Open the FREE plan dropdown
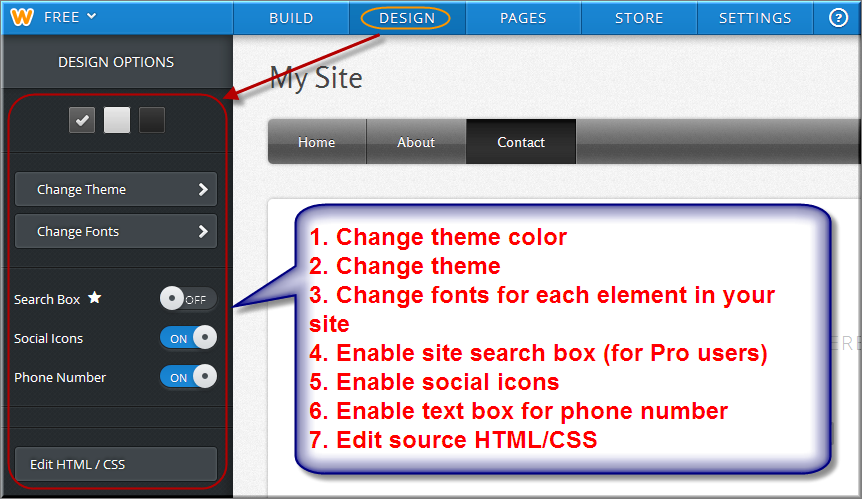862x499 pixels. tap(70, 17)
